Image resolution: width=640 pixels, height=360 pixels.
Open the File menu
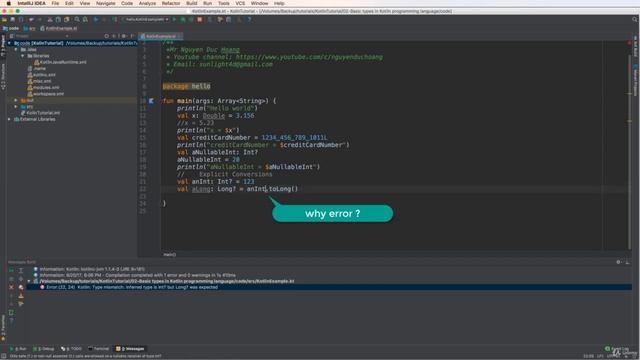(x=55, y=3)
